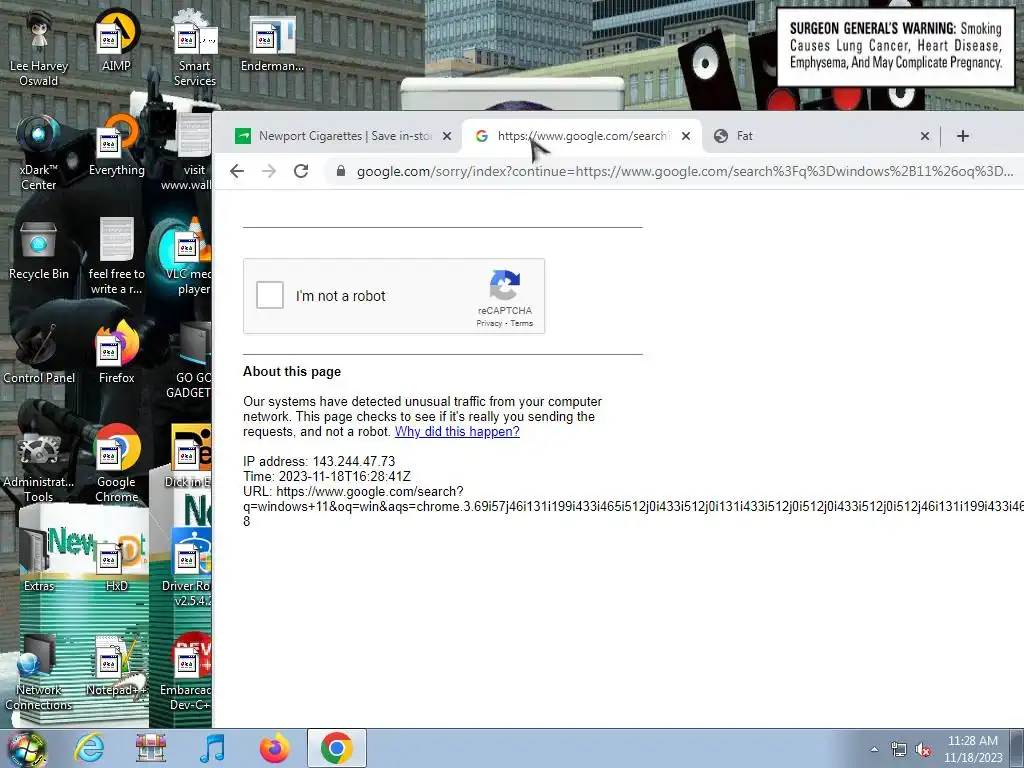
Task: Open Administrative Tools desktop icon
Action: (x=39, y=465)
